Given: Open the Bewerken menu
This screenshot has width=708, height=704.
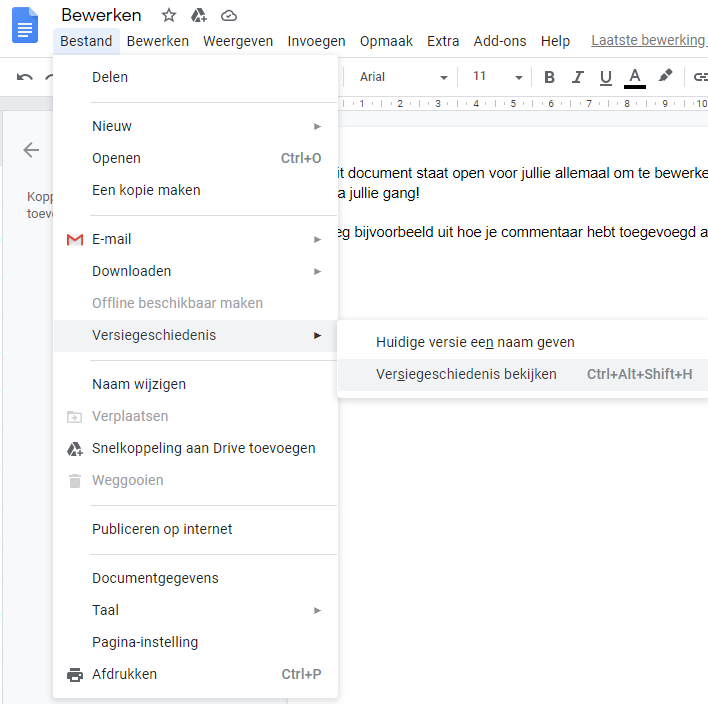Looking at the screenshot, I should pyautogui.click(x=158, y=41).
